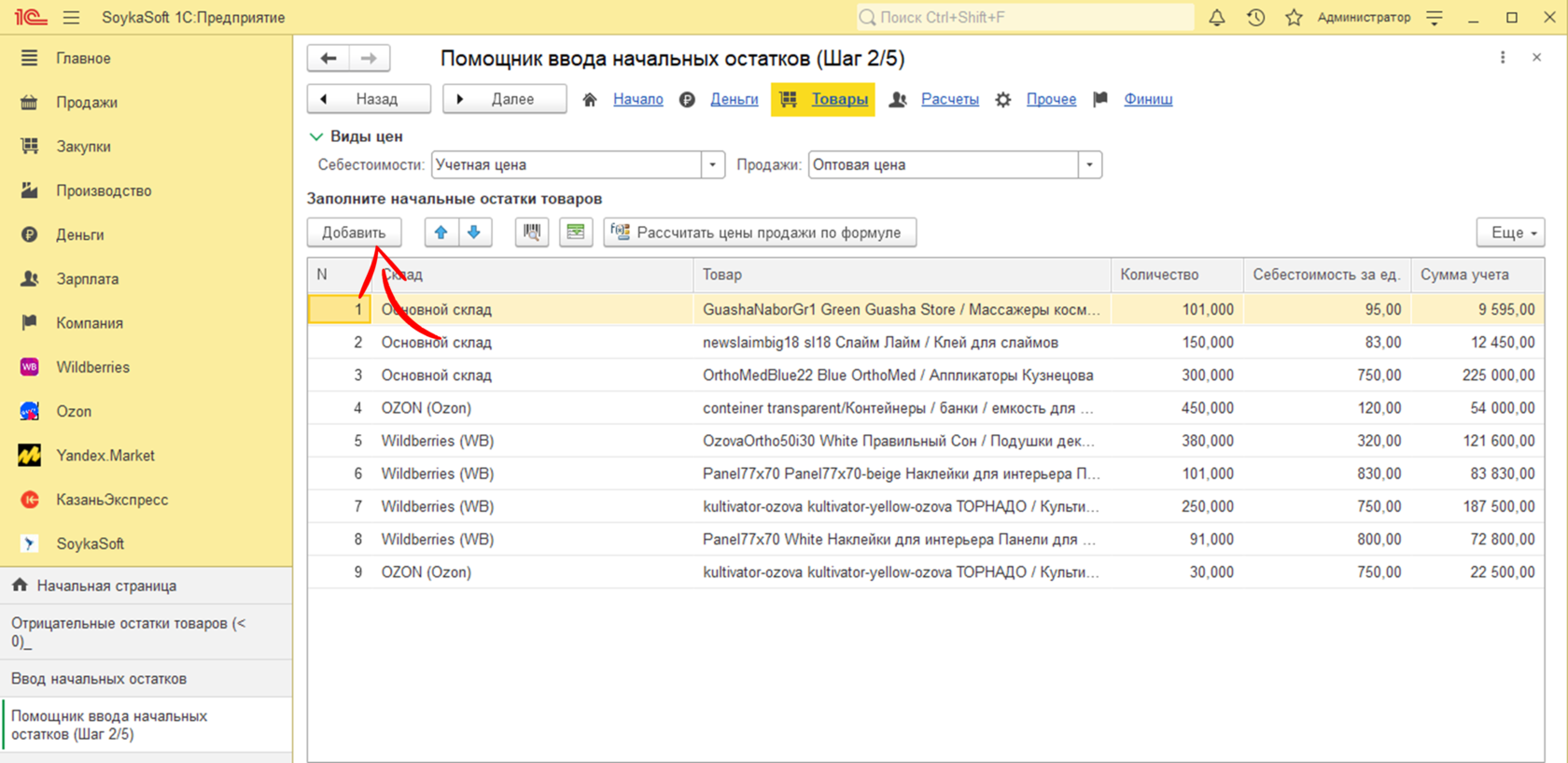Open Ввод начальных остатков tab
1568x763 pixels.
[147, 679]
